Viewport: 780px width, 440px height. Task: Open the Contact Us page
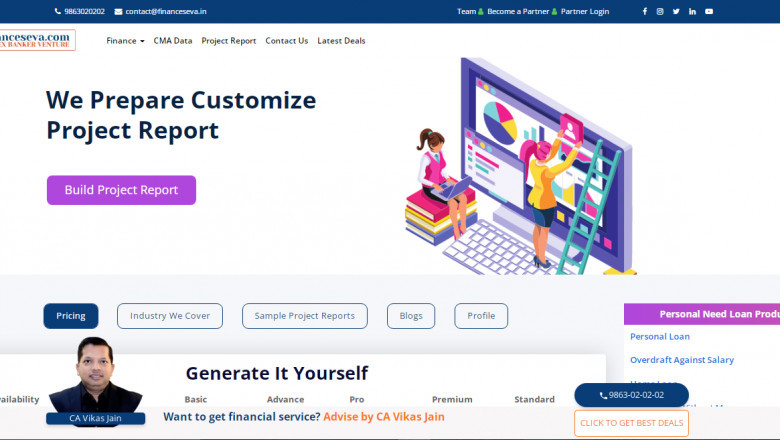pyautogui.click(x=286, y=41)
